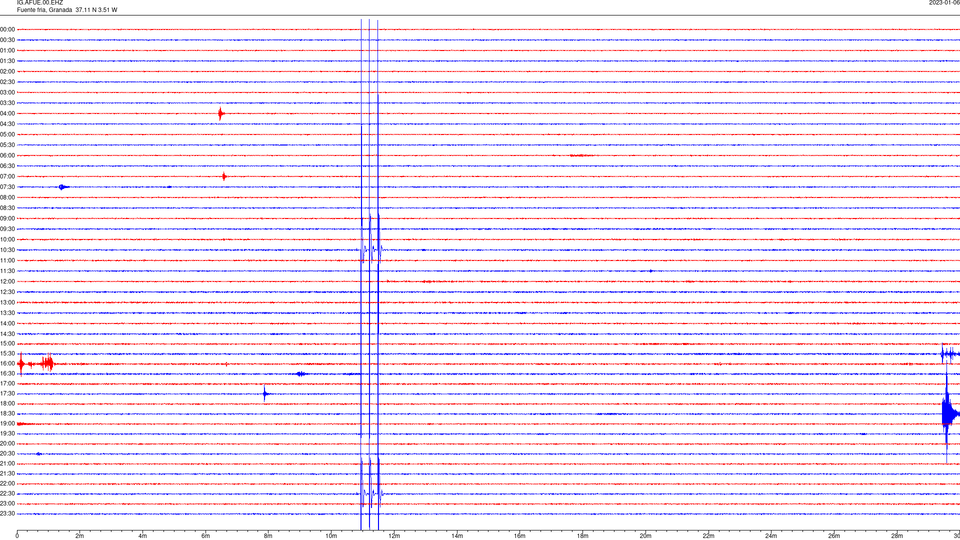960x540 pixels.
Task: Click the red spike on the 04:00 trace
Action: tap(221, 113)
